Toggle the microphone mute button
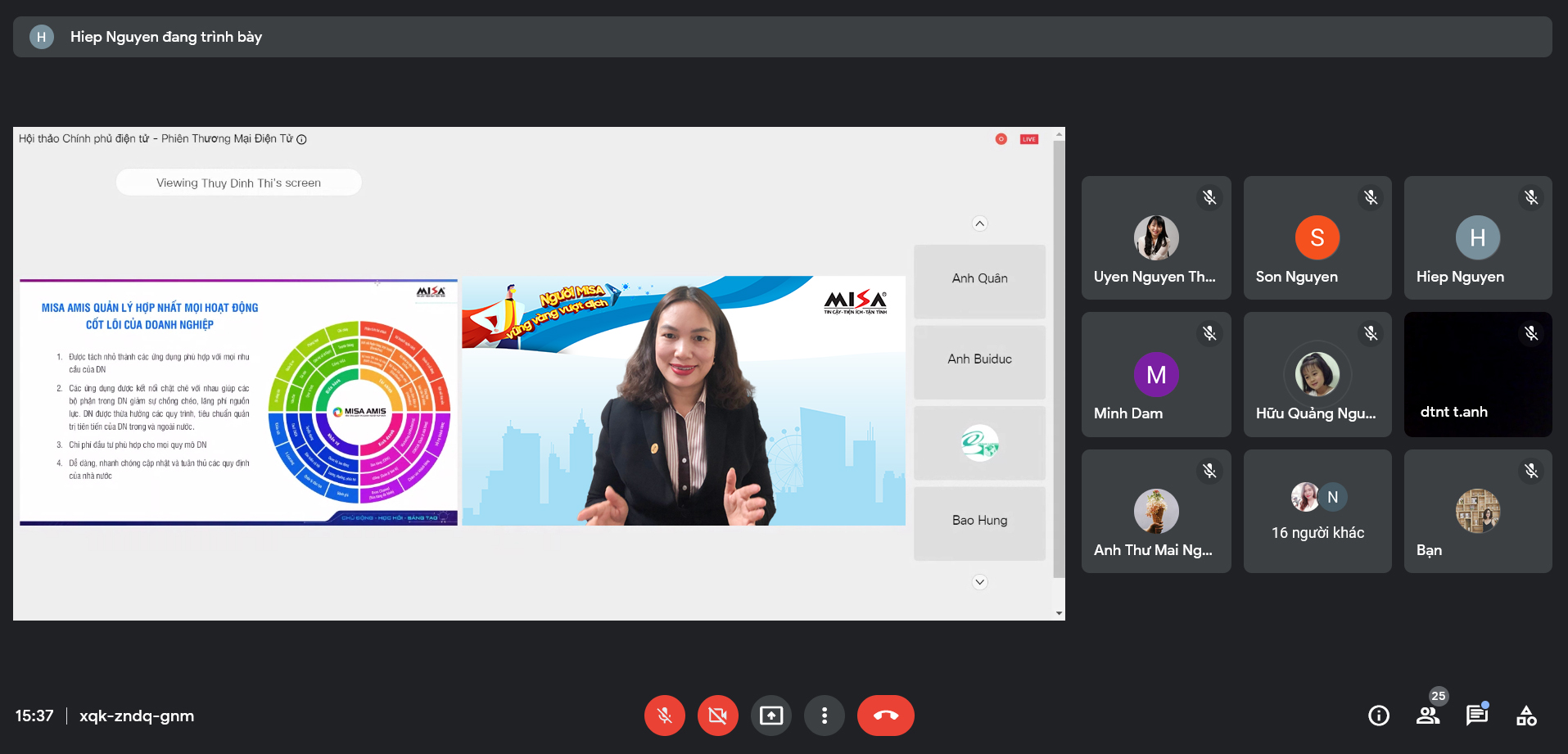Image resolution: width=1568 pixels, height=754 pixels. [x=665, y=716]
